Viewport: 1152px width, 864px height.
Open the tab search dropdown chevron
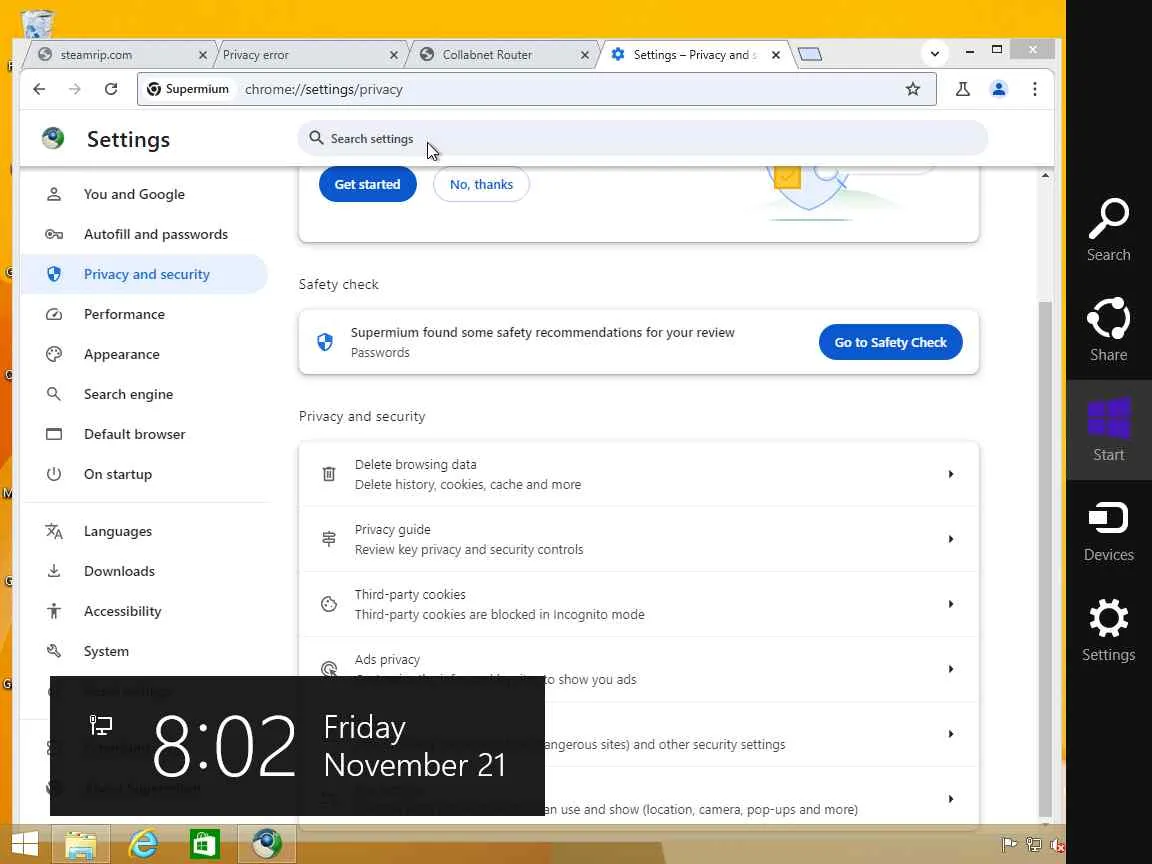(x=935, y=54)
